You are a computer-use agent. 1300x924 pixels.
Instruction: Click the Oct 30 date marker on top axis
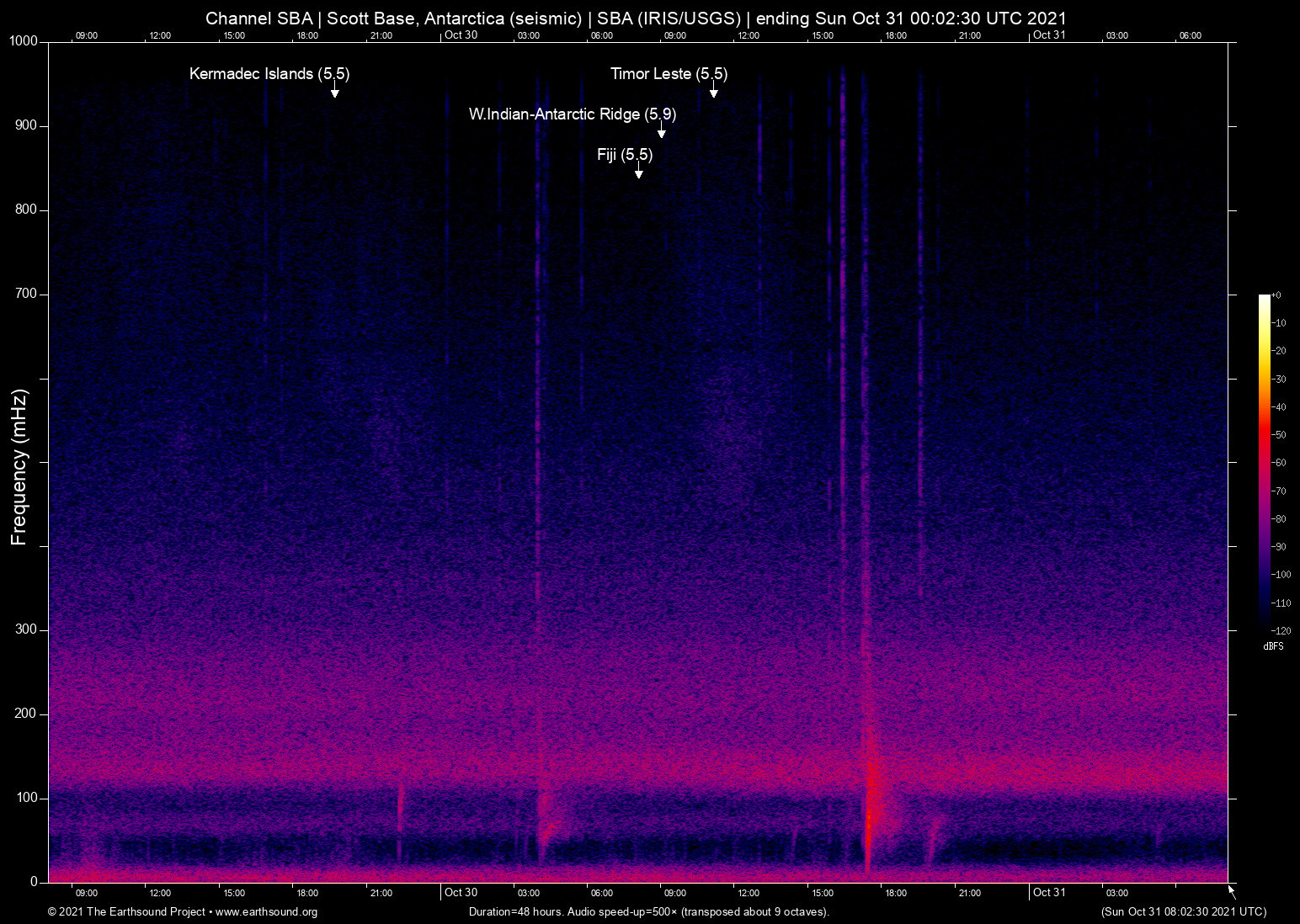pos(461,35)
